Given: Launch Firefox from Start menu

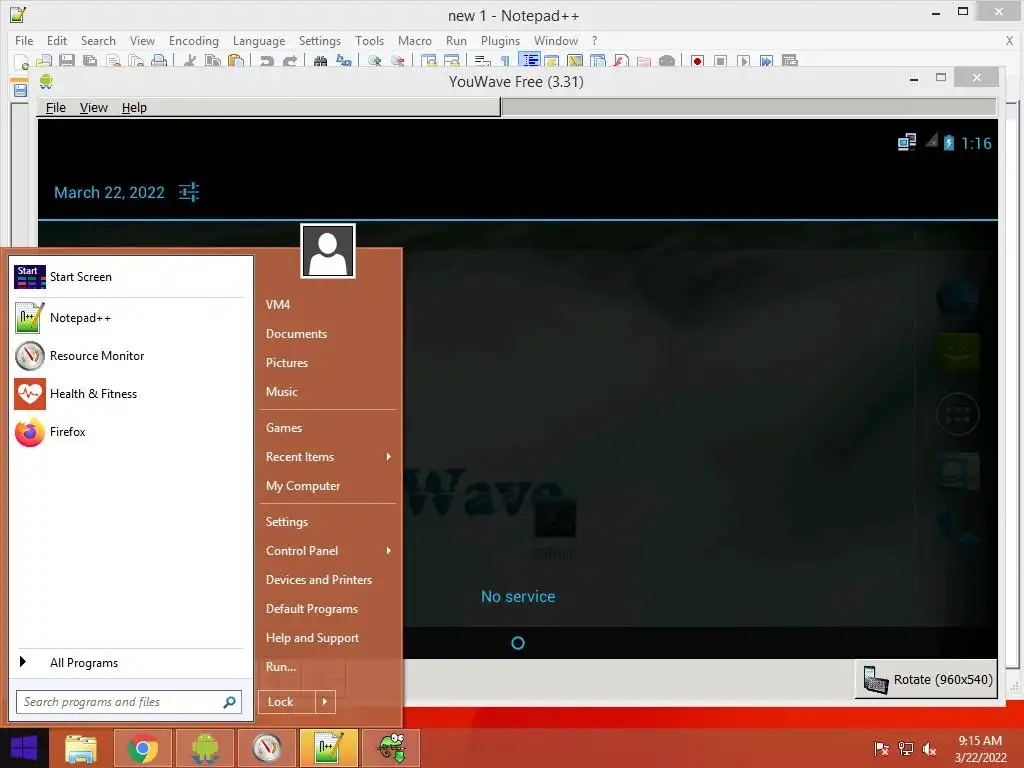Looking at the screenshot, I should pos(129,432).
